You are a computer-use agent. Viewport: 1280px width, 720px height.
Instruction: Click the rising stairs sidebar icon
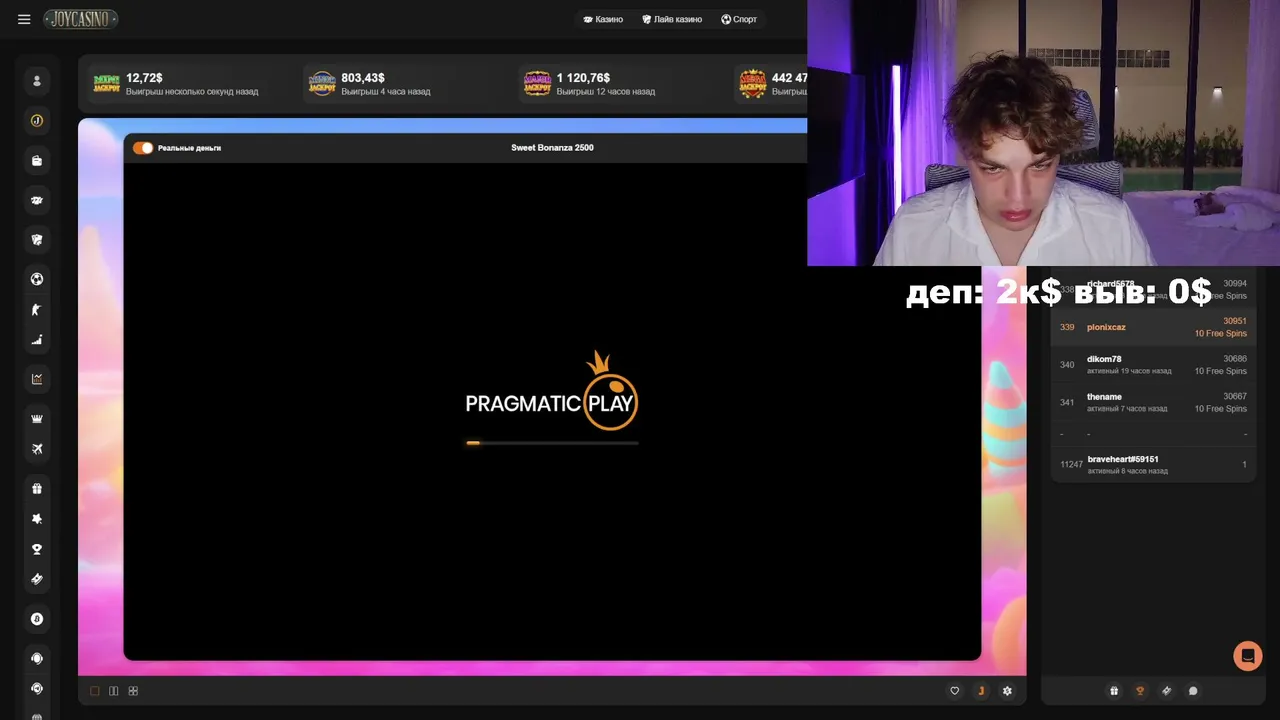37,340
